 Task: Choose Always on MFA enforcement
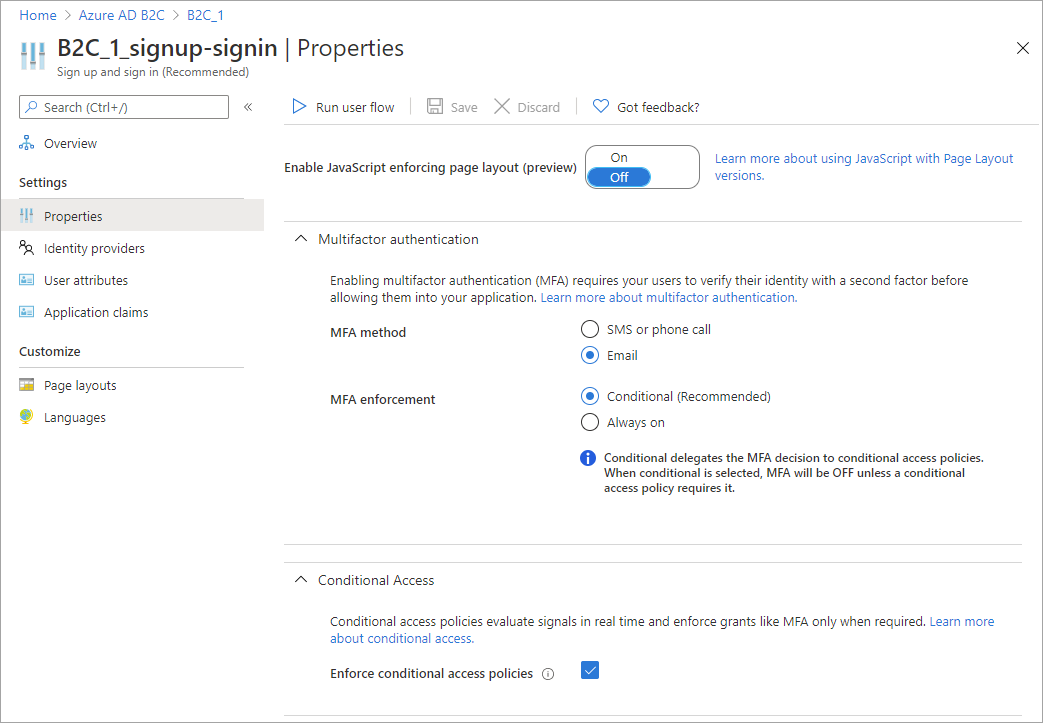coord(590,422)
